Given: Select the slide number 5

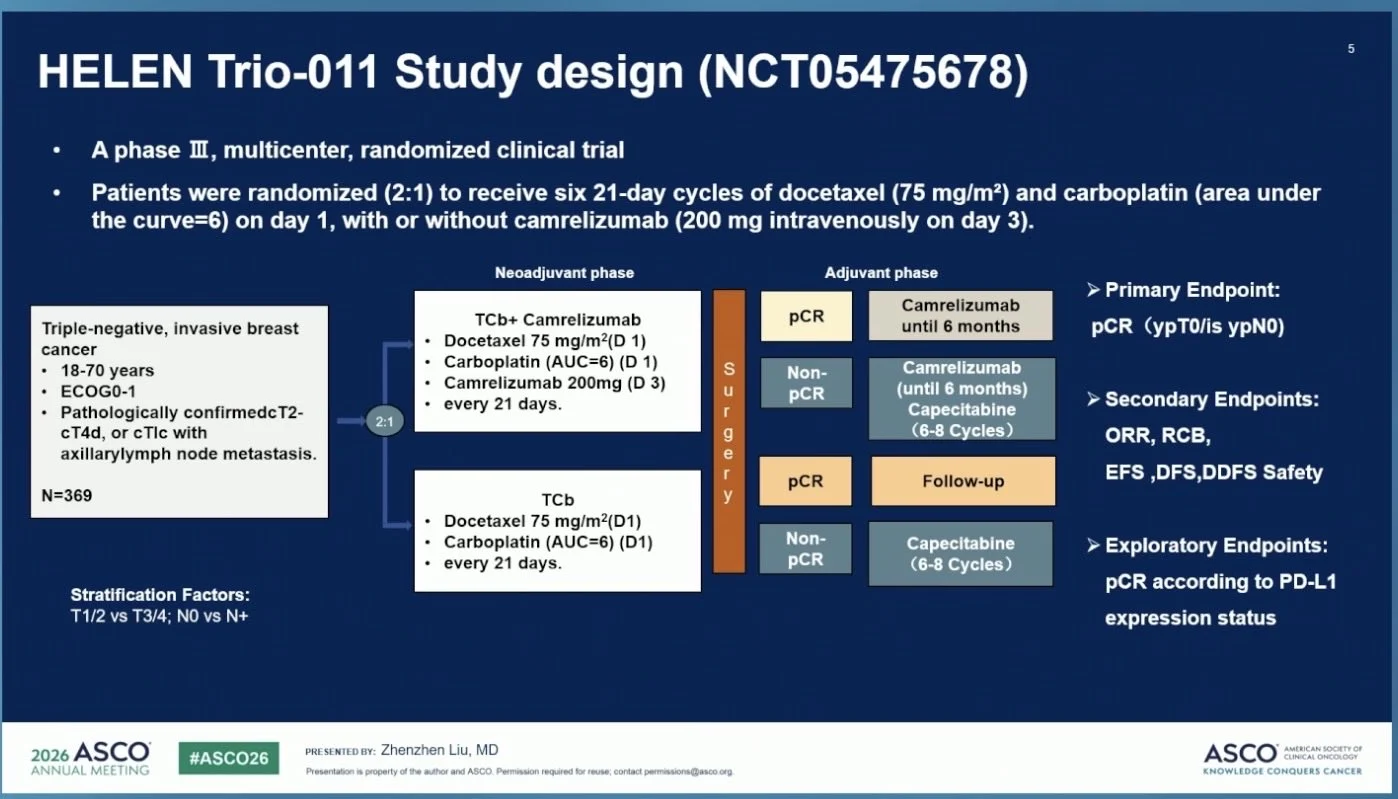Looking at the screenshot, I should click(1351, 49).
